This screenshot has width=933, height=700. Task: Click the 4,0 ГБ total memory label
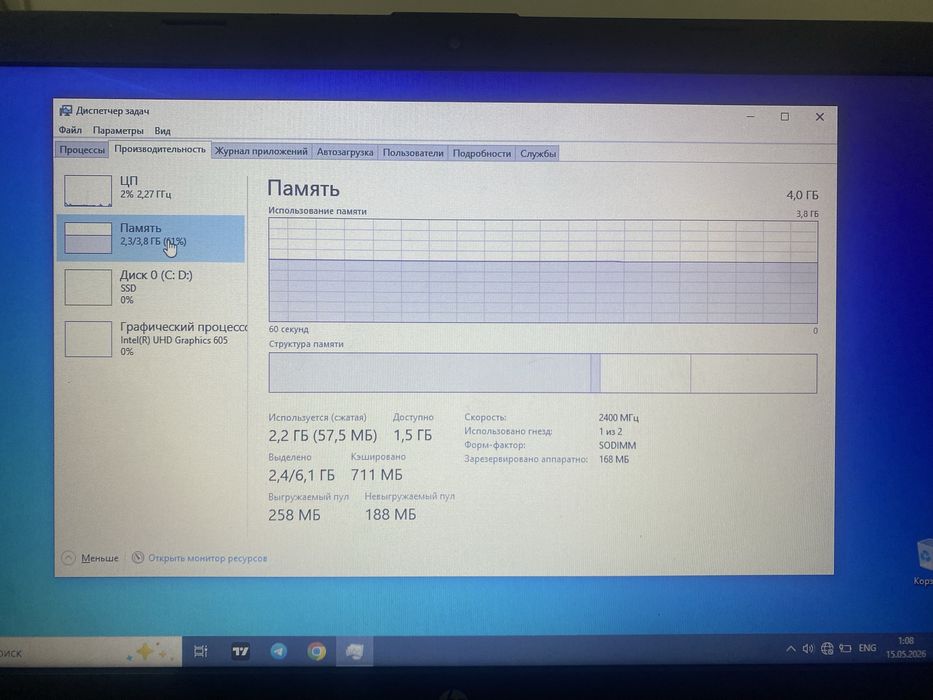click(802, 195)
